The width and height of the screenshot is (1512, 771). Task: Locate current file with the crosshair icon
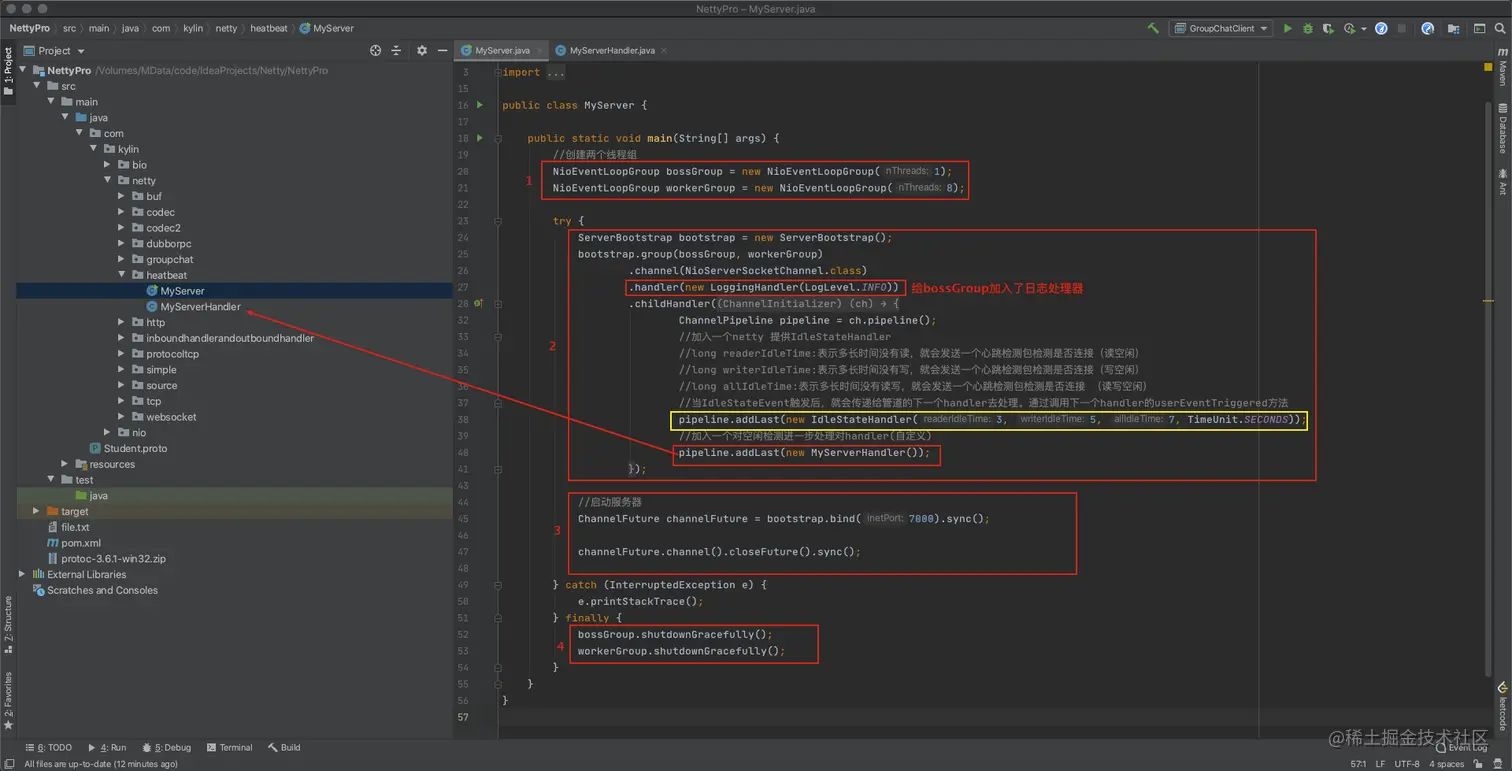click(x=376, y=50)
